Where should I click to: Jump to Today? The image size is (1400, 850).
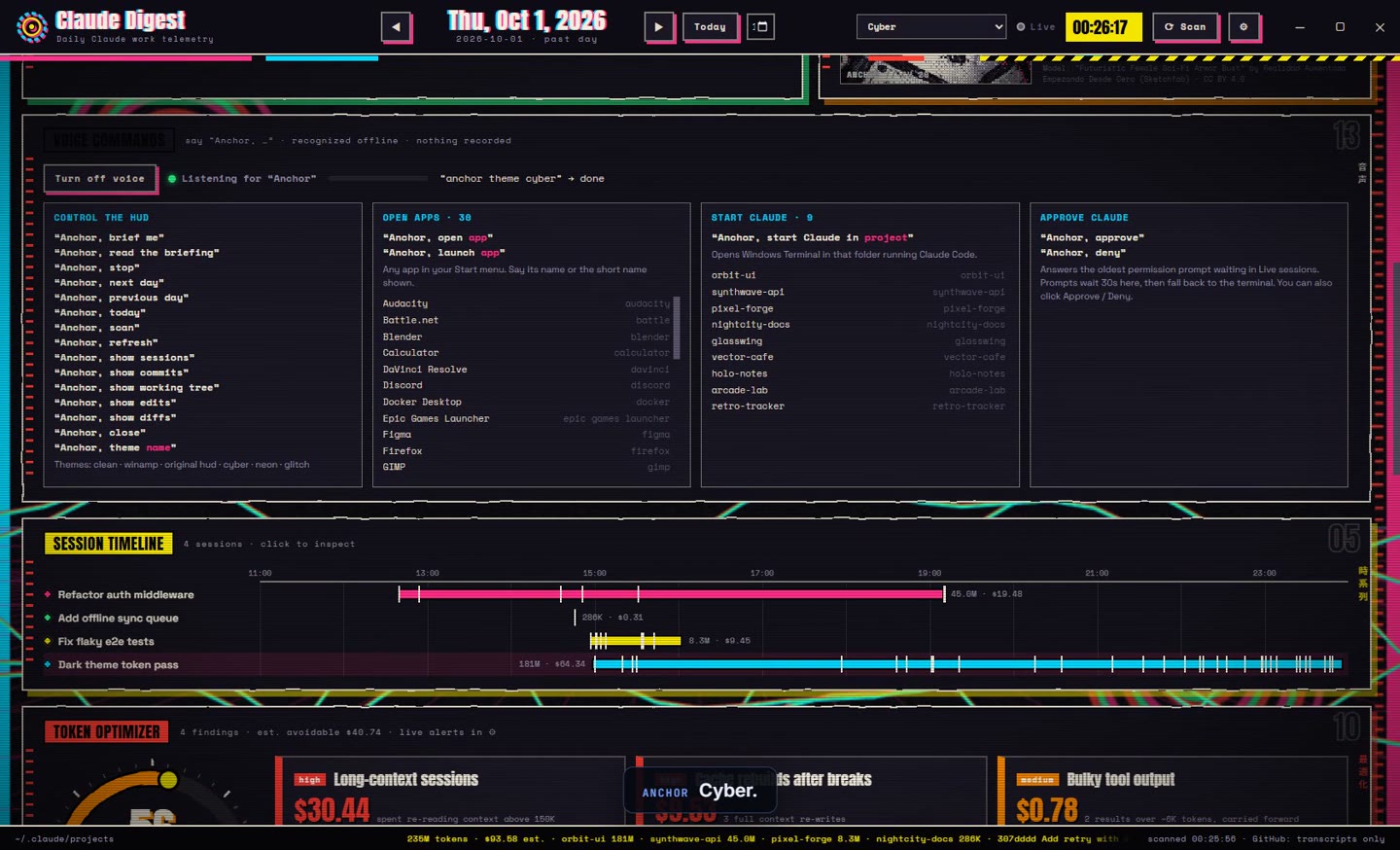(x=710, y=27)
